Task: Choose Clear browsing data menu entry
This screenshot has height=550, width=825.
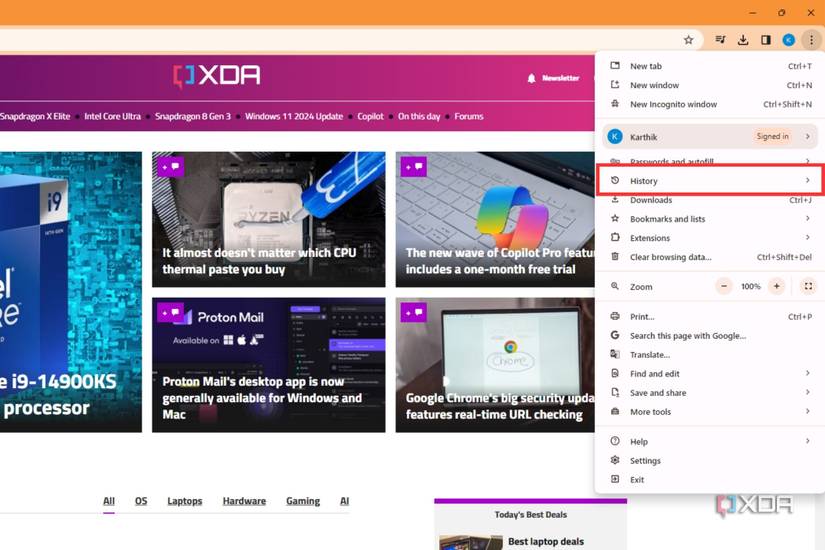Action: (x=710, y=257)
